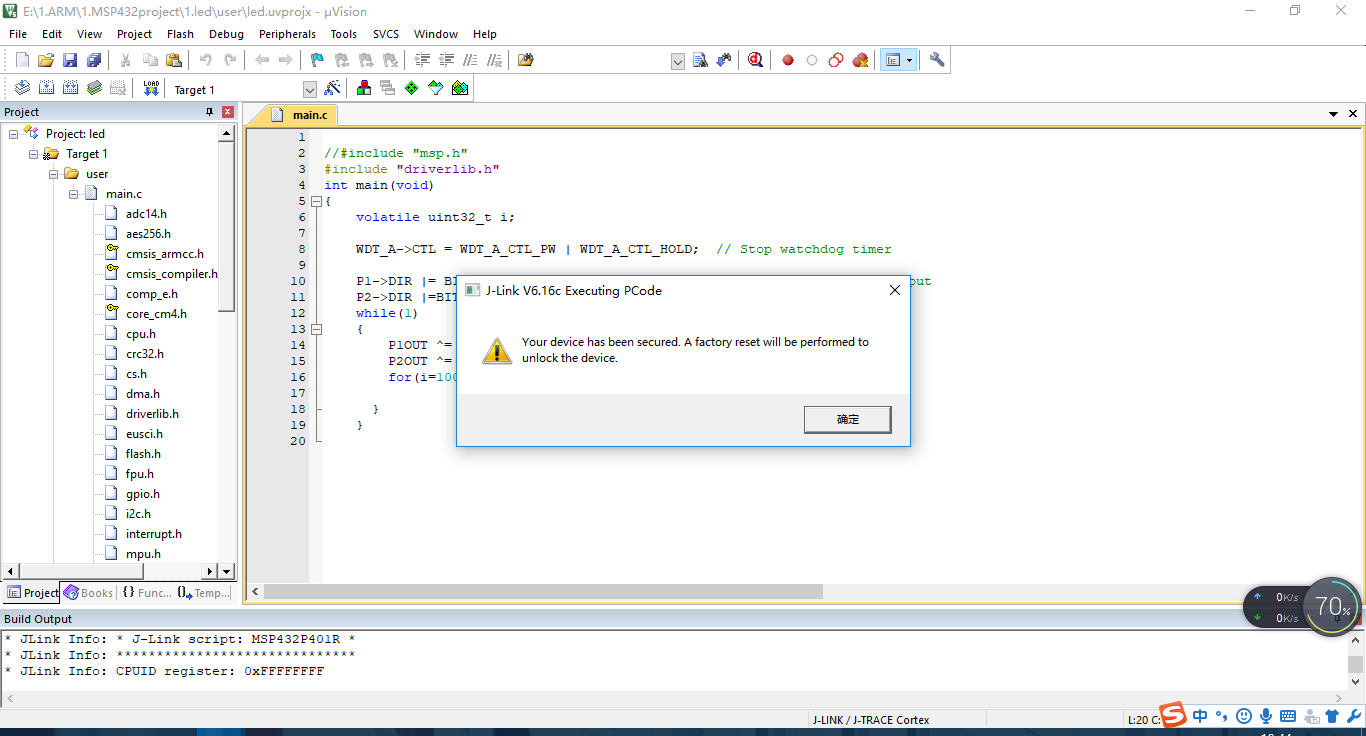1366x736 pixels.
Task: Open the Debug menu
Action: [226, 34]
